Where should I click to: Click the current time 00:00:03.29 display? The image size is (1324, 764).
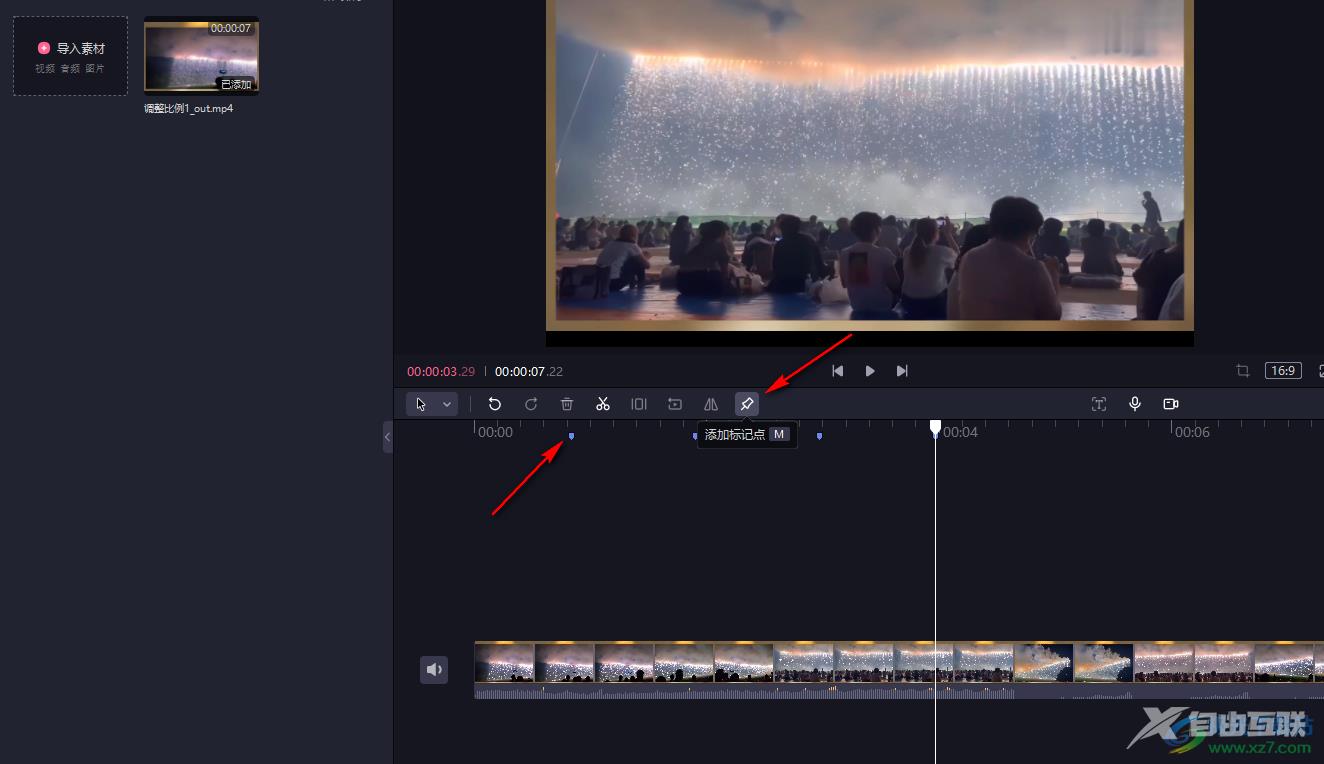coord(441,371)
